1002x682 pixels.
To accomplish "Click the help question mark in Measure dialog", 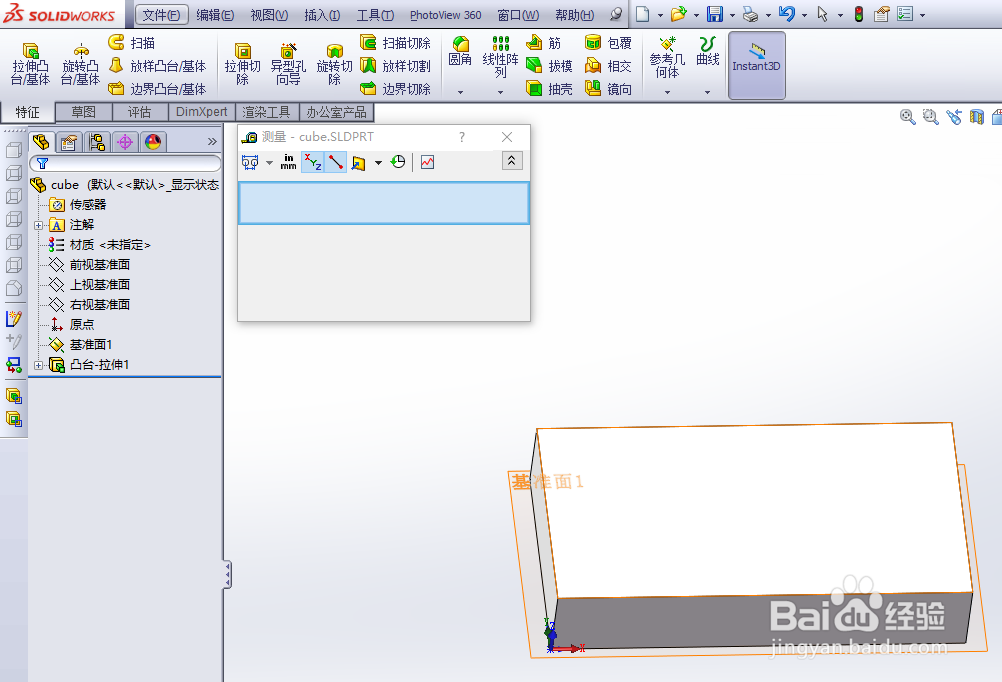I will coord(462,137).
